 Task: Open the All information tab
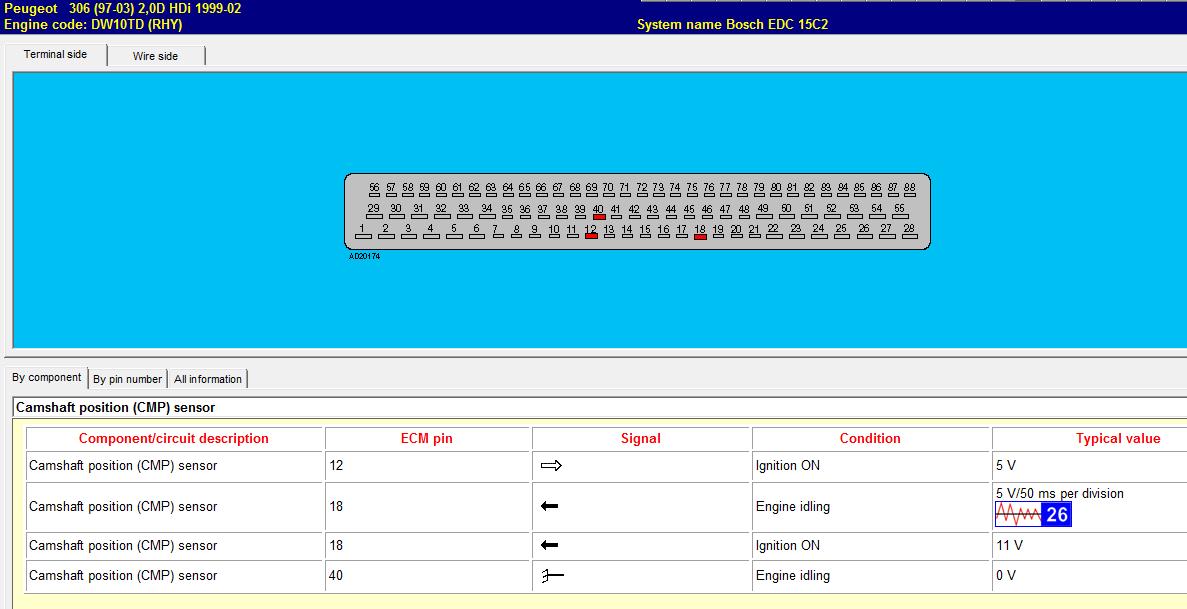208,379
